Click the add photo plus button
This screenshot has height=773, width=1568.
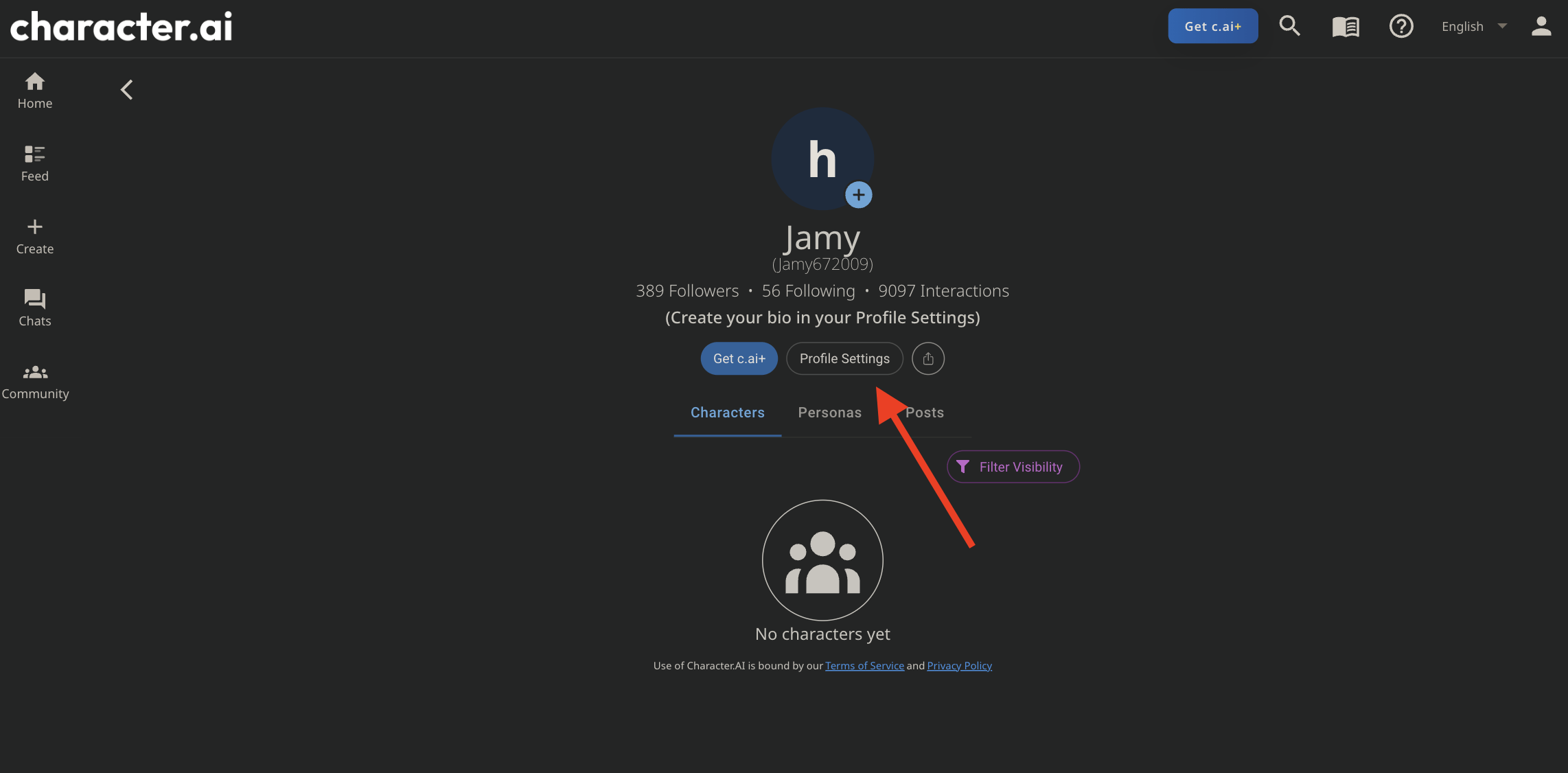(858, 195)
